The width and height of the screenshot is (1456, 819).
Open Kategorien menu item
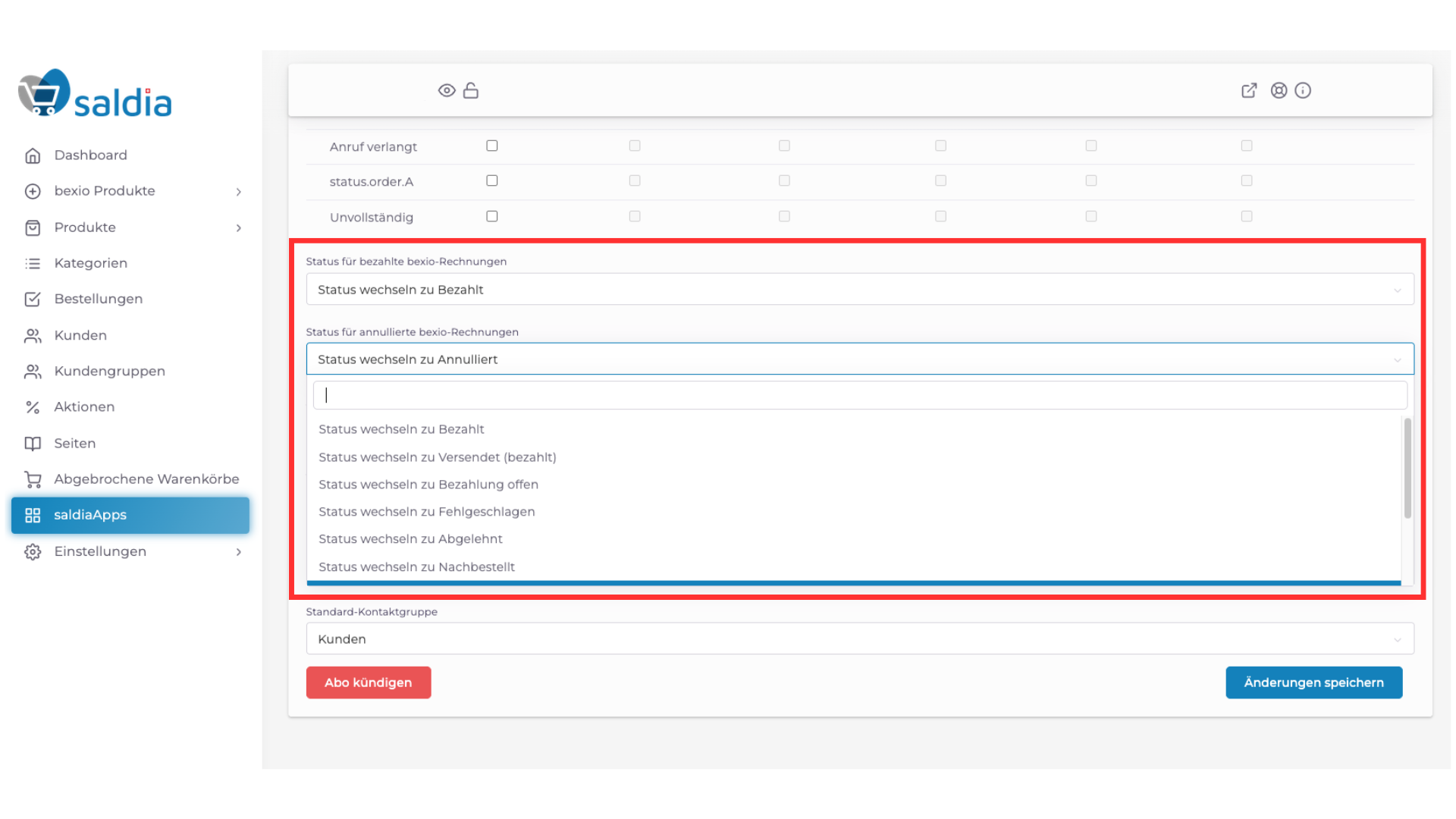[x=130, y=263]
